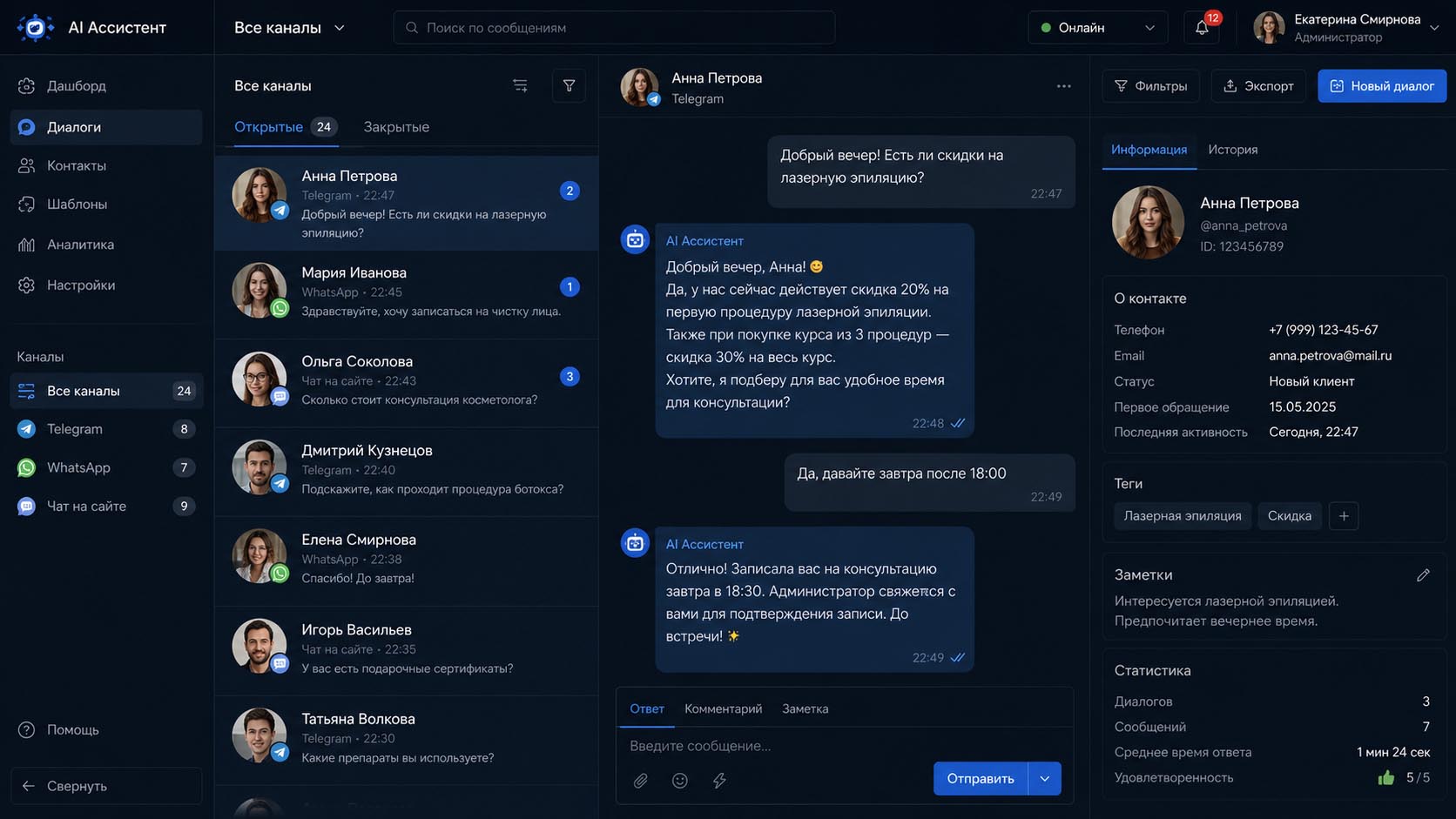Click the attachment paperclip icon
Image resolution: width=1456 pixels, height=819 pixels.
(x=641, y=780)
